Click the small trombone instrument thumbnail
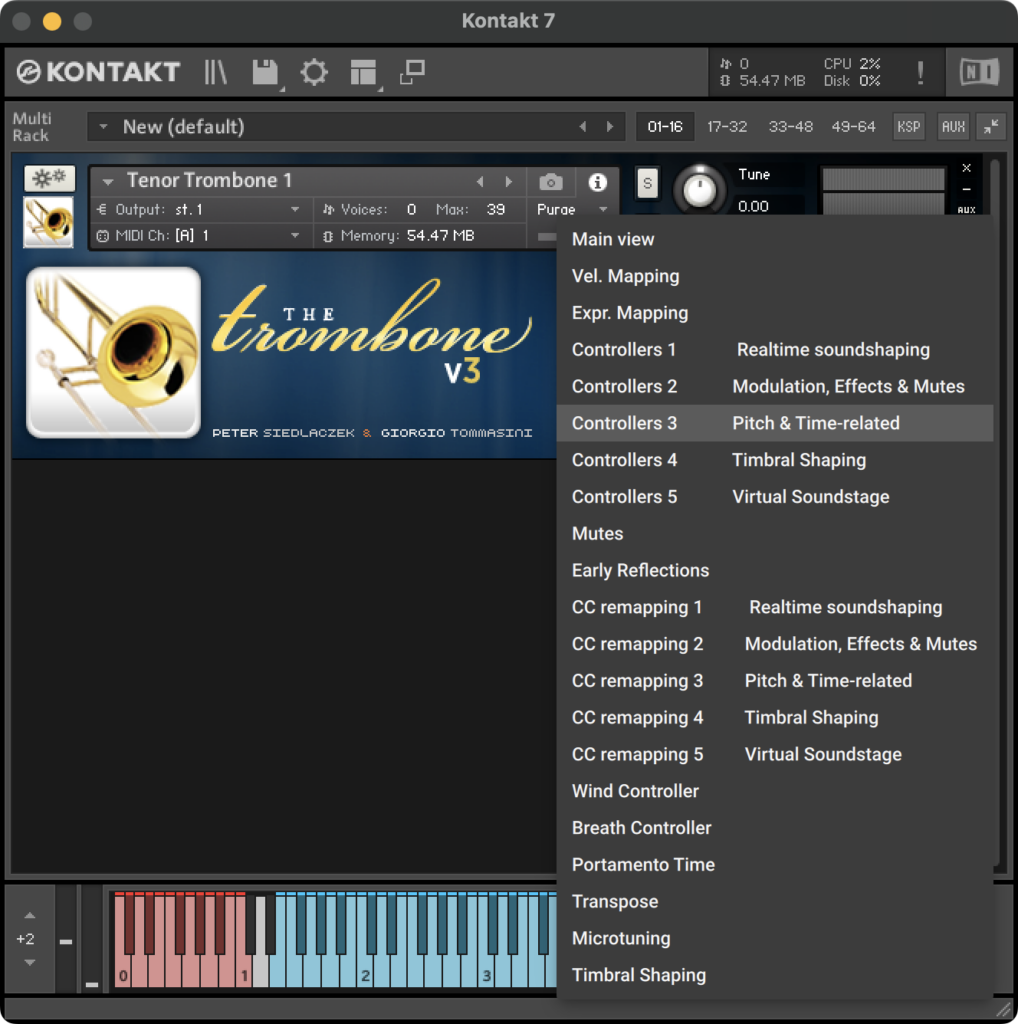The height and width of the screenshot is (1024, 1018). tap(49, 222)
